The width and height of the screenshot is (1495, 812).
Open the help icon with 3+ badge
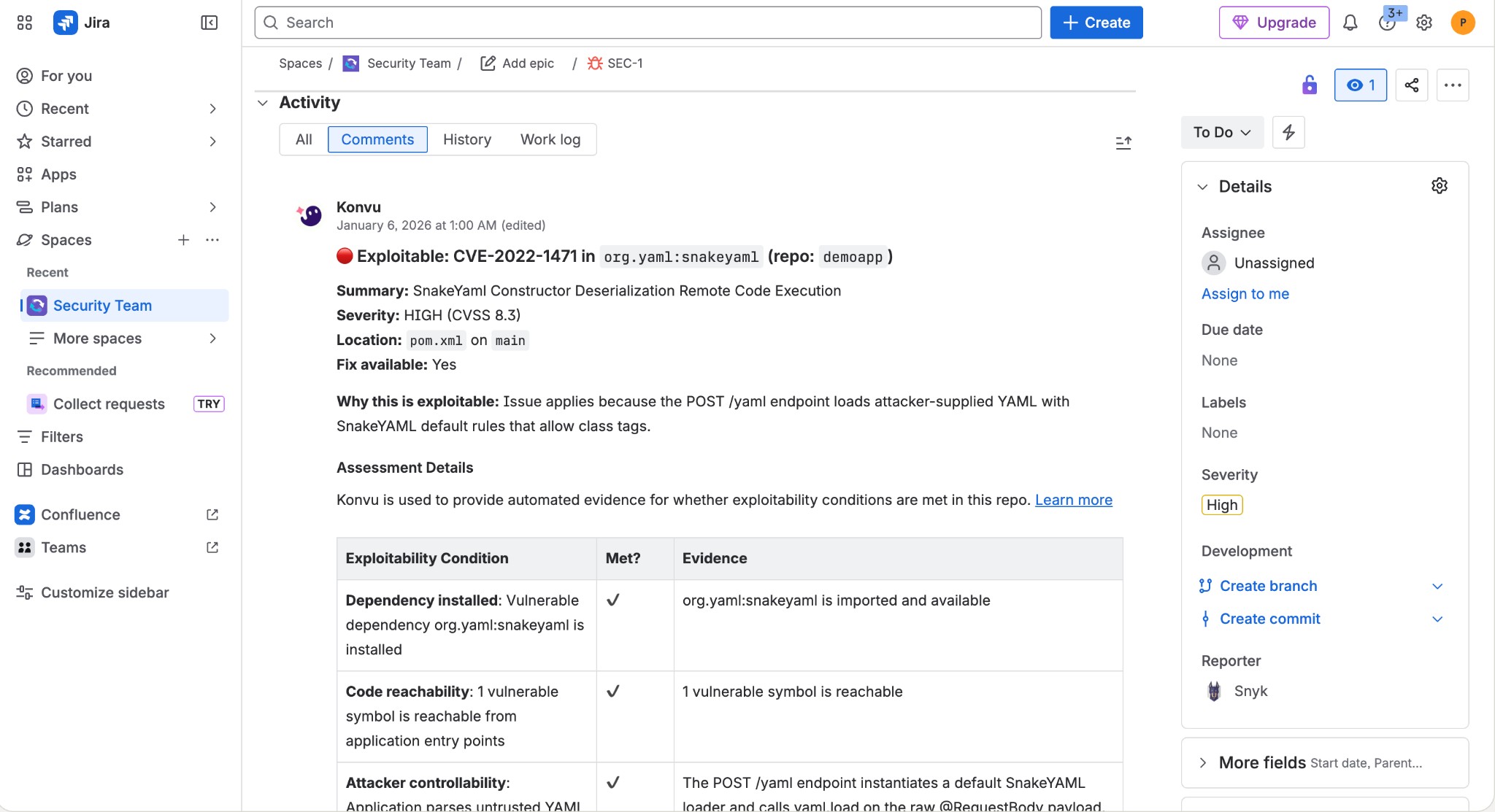tap(1387, 23)
